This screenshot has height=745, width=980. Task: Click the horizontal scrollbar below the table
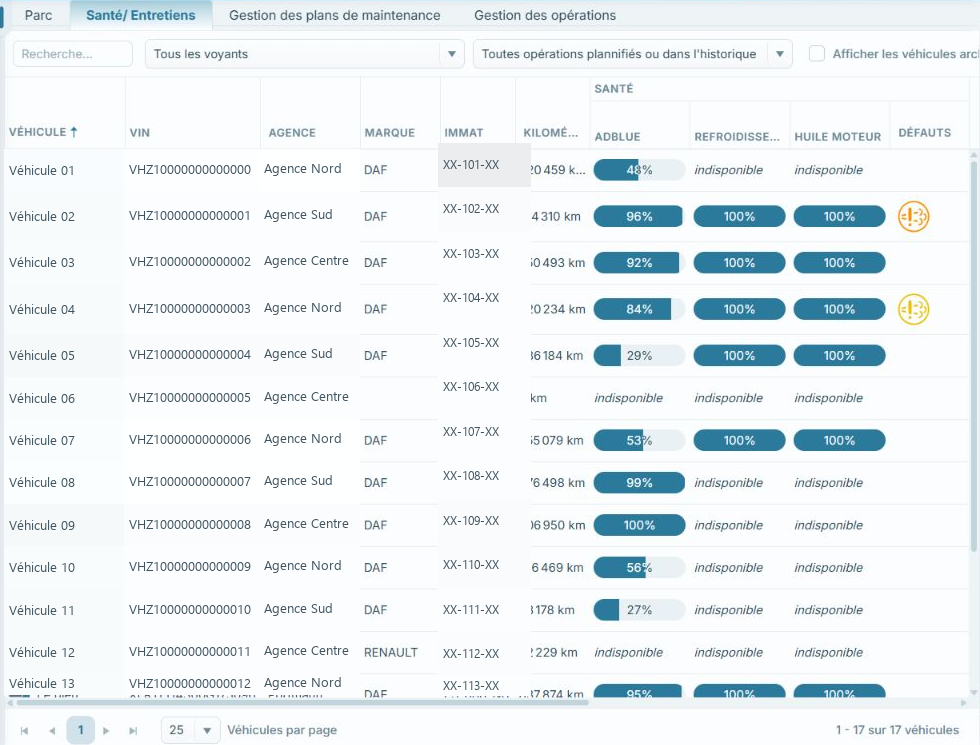tap(302, 702)
